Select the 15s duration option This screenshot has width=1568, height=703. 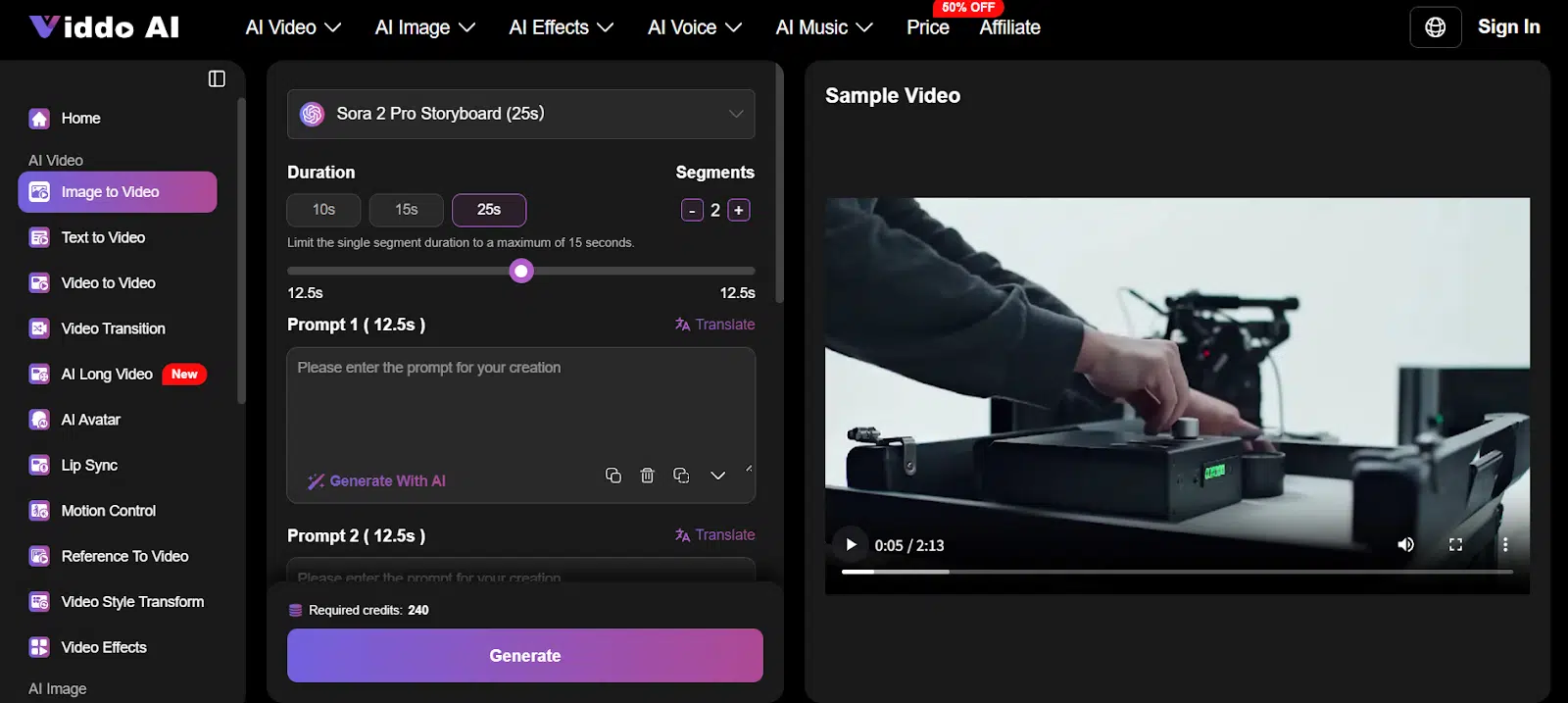point(406,210)
